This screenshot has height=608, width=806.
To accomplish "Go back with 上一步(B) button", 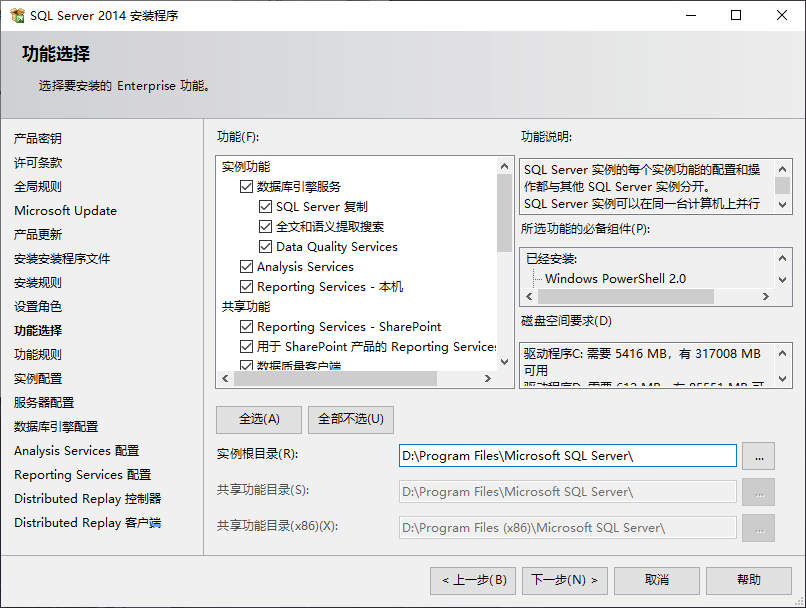I will pos(473,581).
